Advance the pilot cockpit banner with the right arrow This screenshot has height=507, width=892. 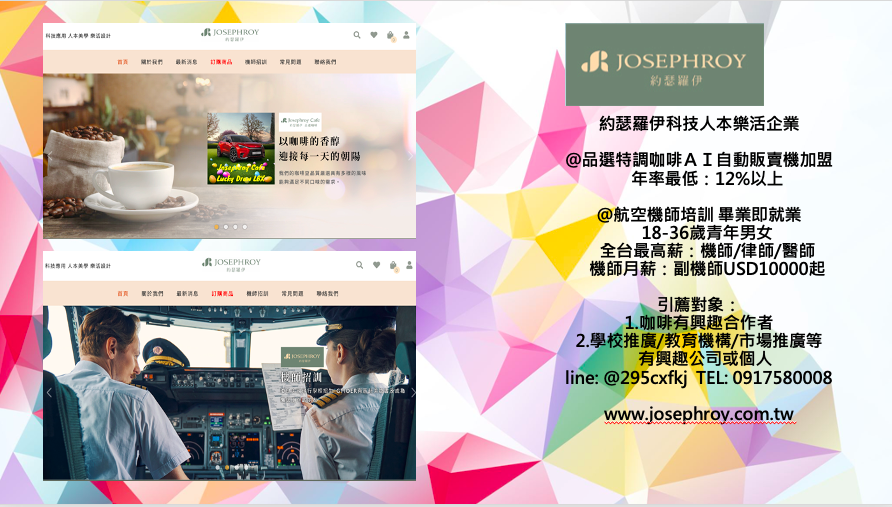tap(413, 392)
